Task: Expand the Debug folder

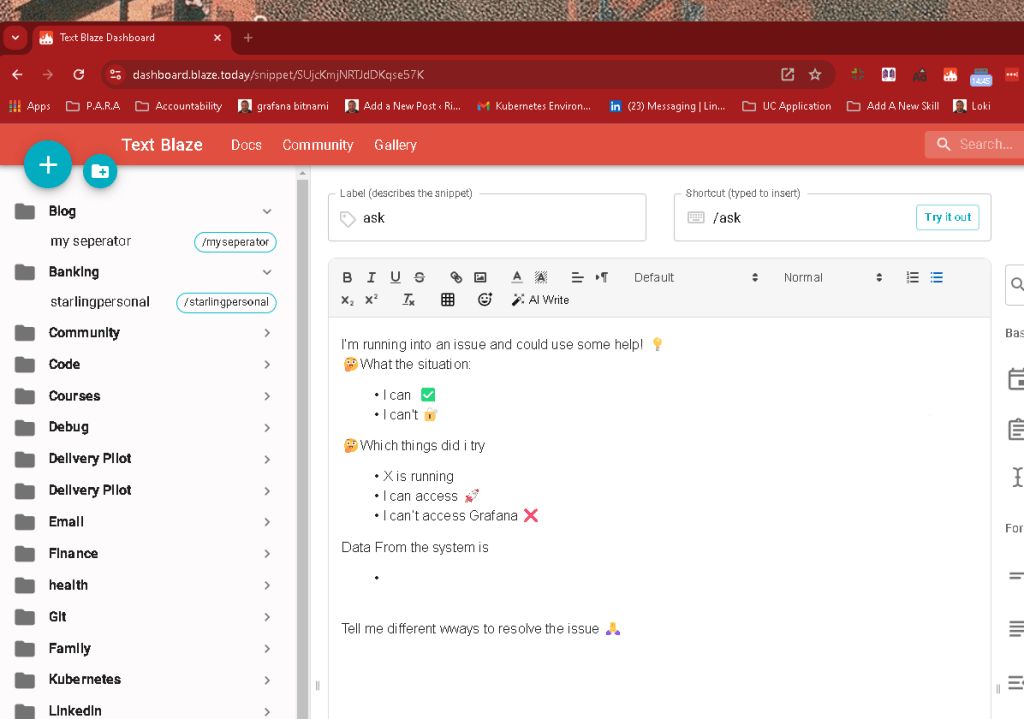Action: coord(266,428)
